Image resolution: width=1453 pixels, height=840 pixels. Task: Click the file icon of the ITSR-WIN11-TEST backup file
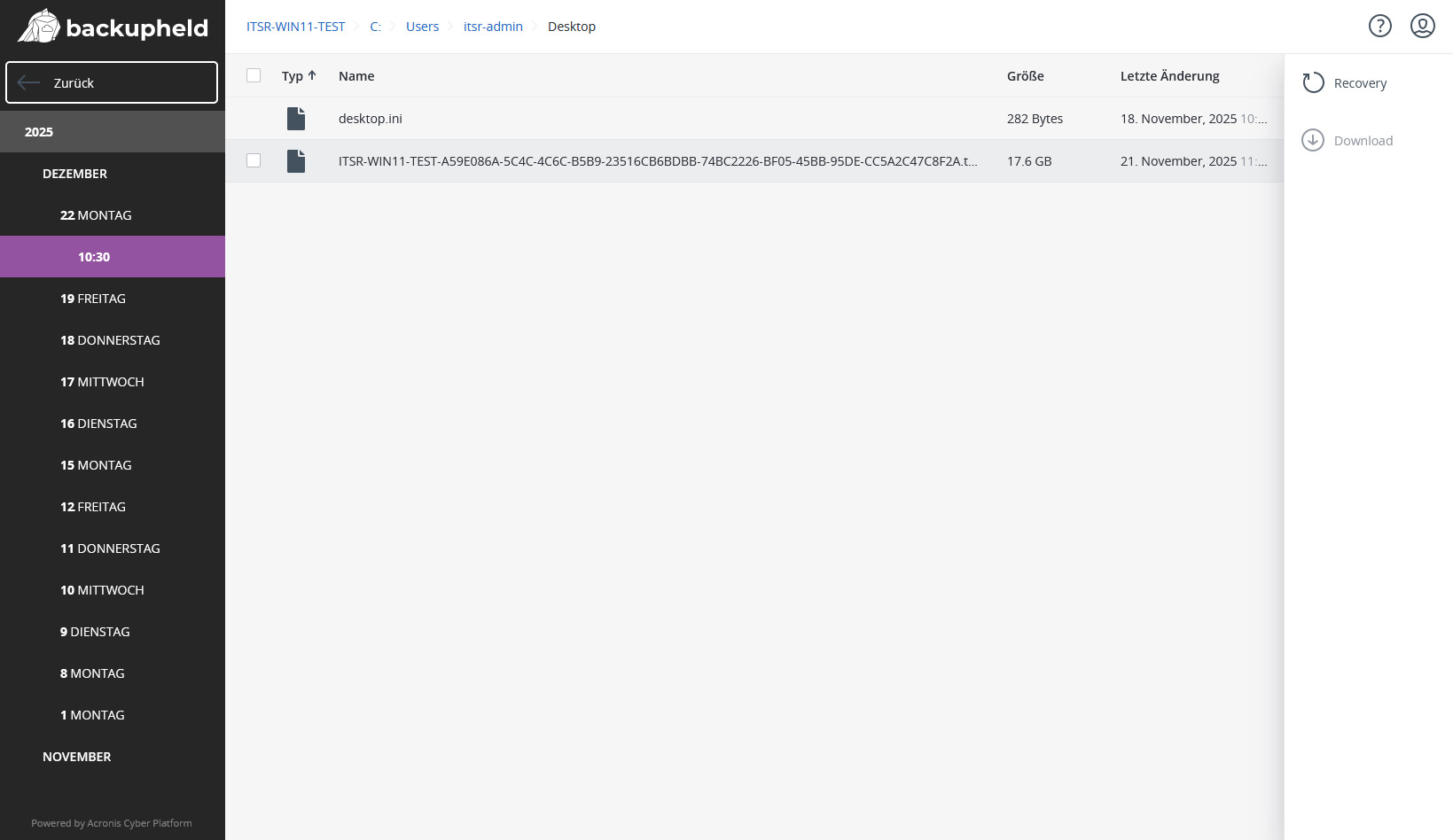click(x=296, y=160)
